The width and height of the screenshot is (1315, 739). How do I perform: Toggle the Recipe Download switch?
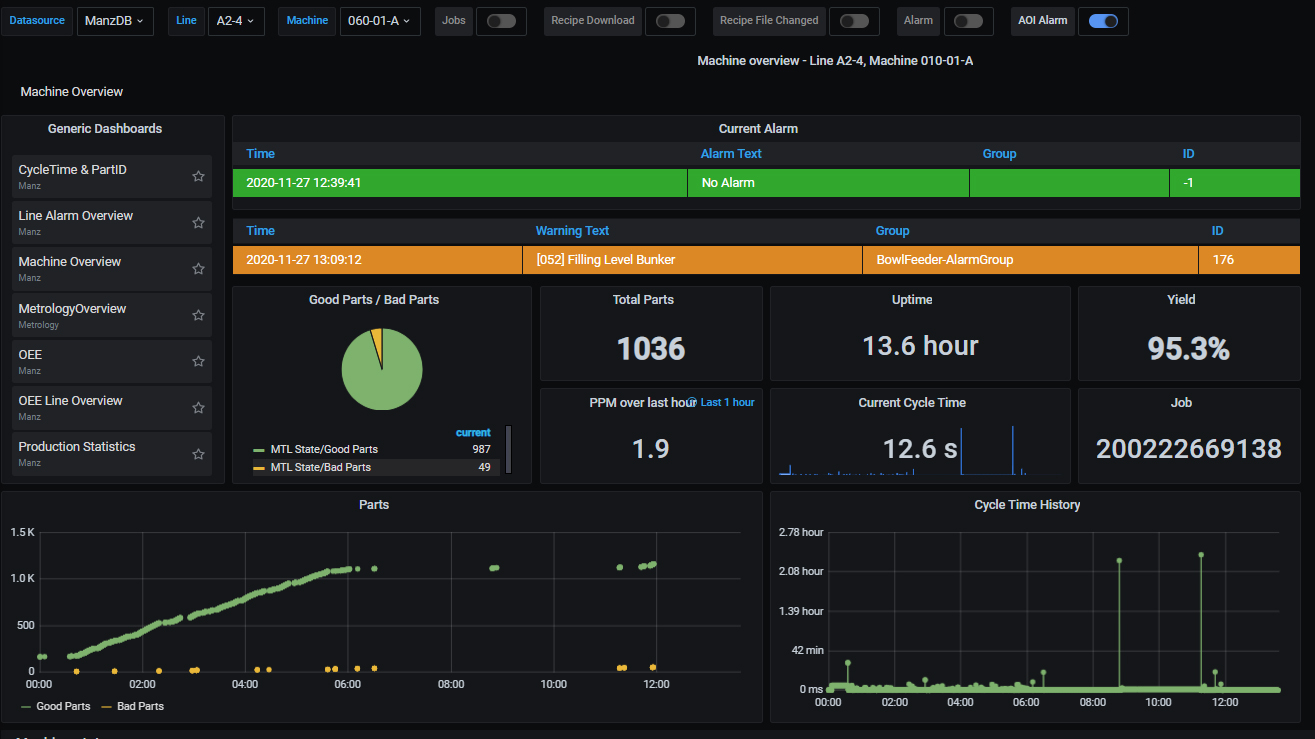670,21
